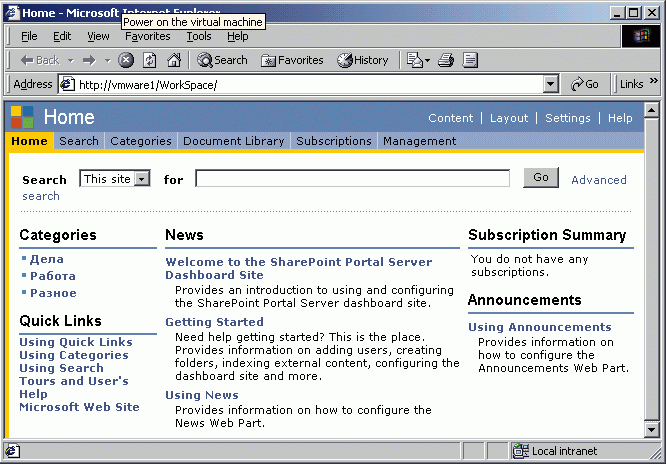Open the Using Categories link
666x464 pixels.
[x=74, y=355]
